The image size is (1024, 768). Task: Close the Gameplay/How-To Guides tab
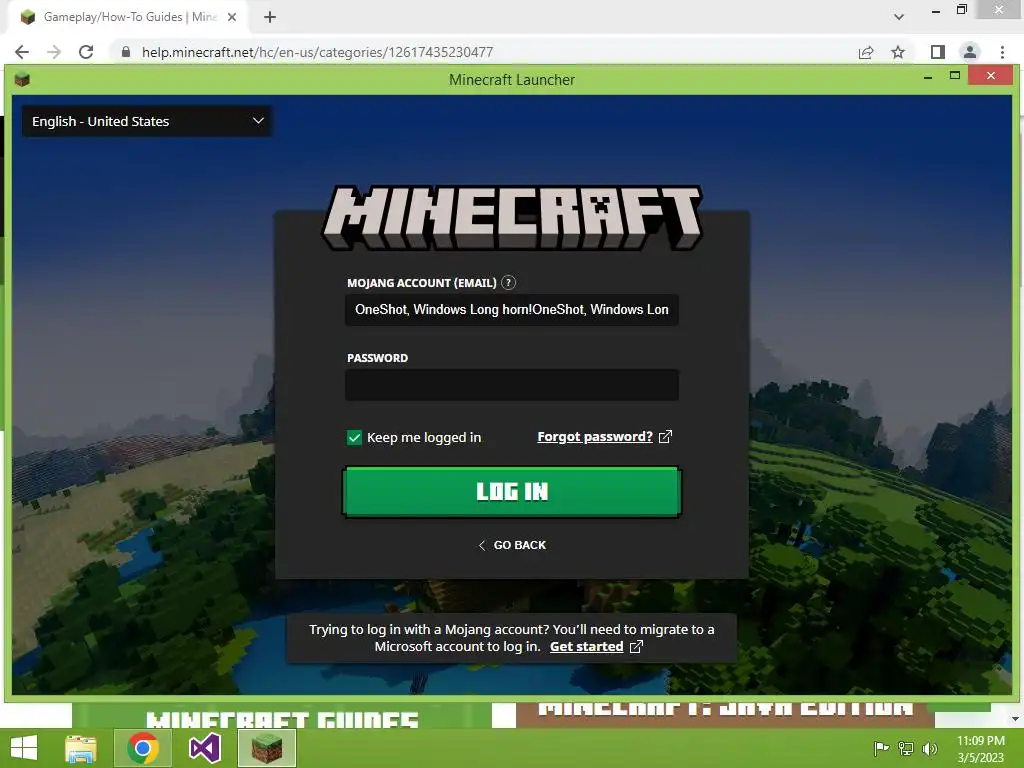tap(232, 18)
